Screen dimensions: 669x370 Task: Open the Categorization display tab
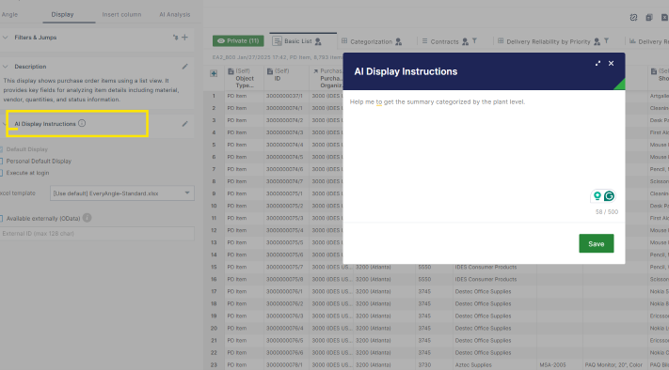(371, 42)
